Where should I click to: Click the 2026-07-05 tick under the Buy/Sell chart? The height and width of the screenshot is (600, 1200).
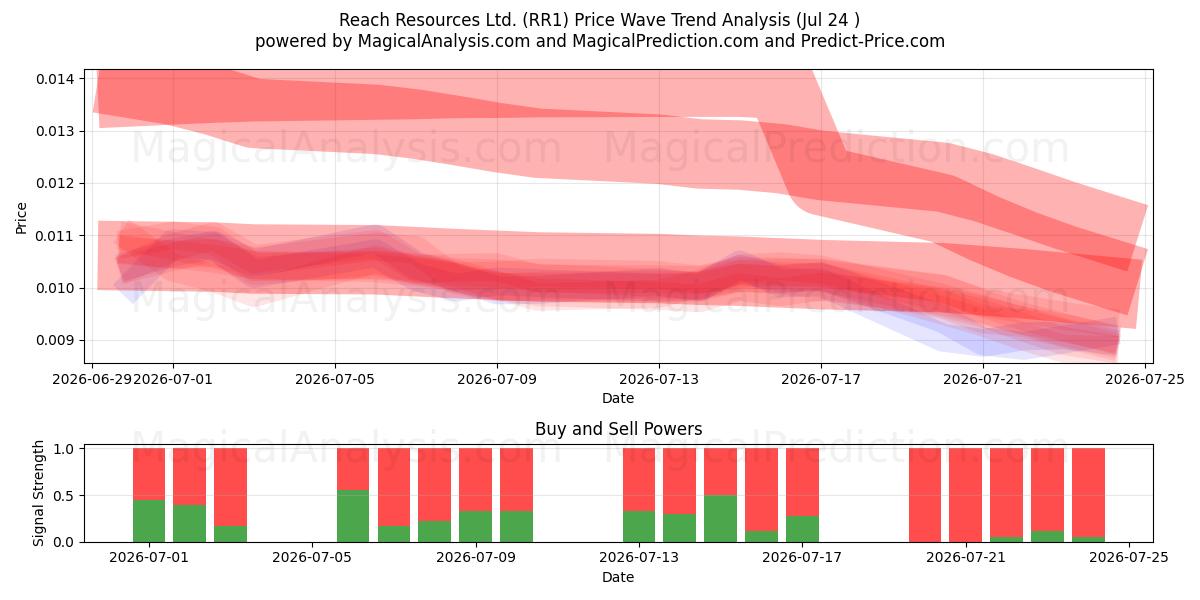pos(312,558)
